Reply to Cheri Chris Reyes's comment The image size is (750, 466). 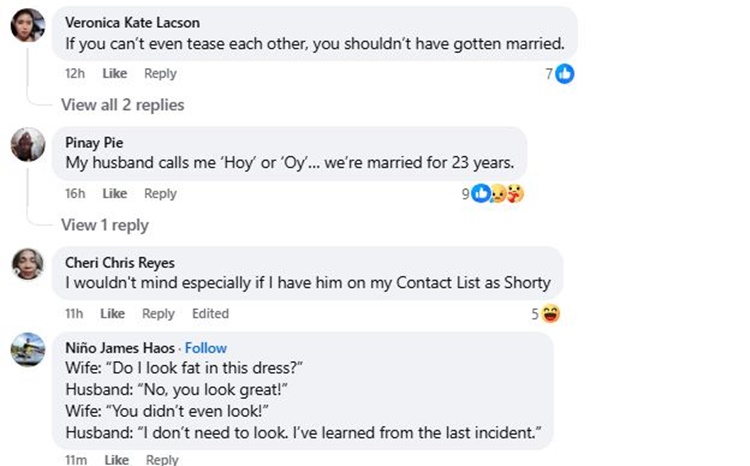pyautogui.click(x=158, y=313)
